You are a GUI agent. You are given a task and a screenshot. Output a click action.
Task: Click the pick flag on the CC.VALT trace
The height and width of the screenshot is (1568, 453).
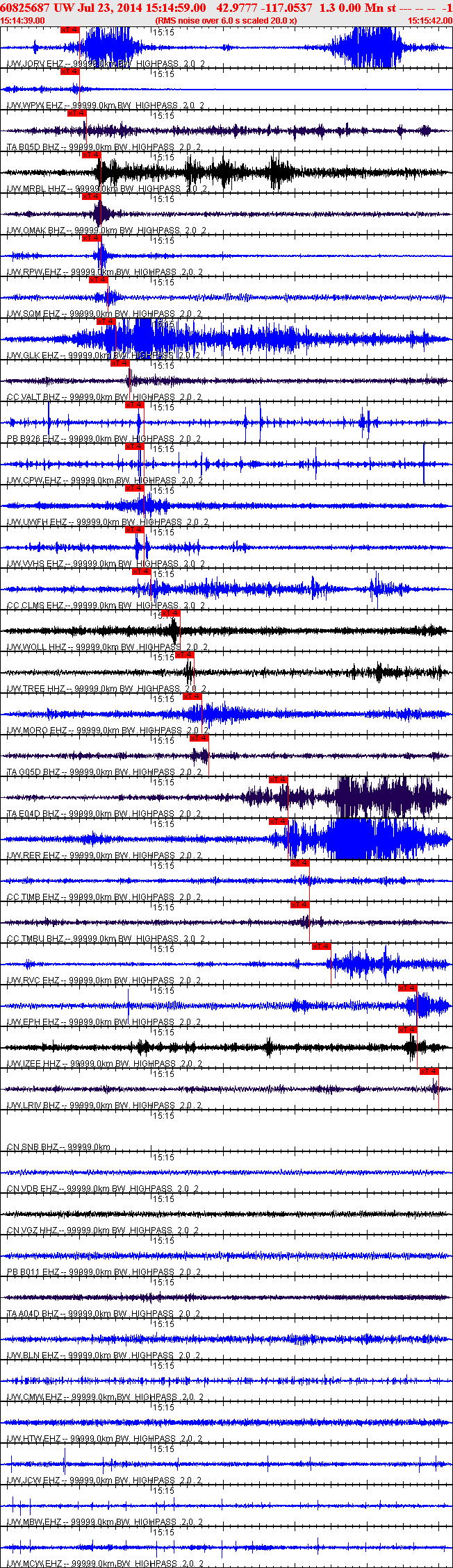(120, 363)
